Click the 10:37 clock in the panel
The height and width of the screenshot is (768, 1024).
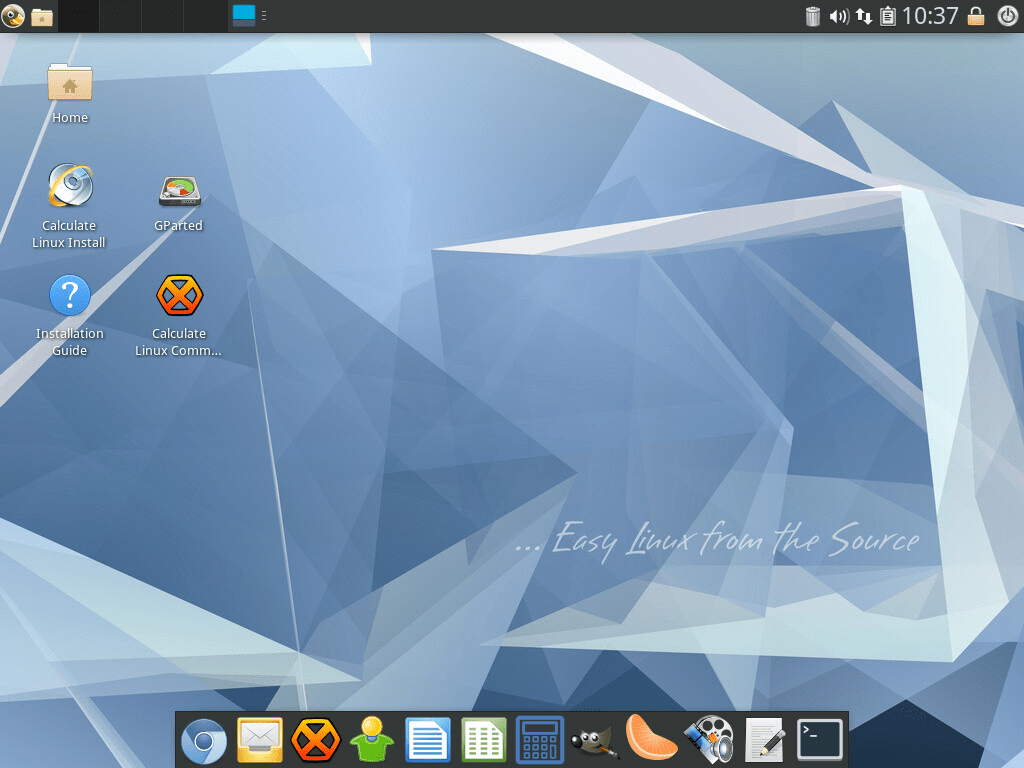[x=930, y=16]
